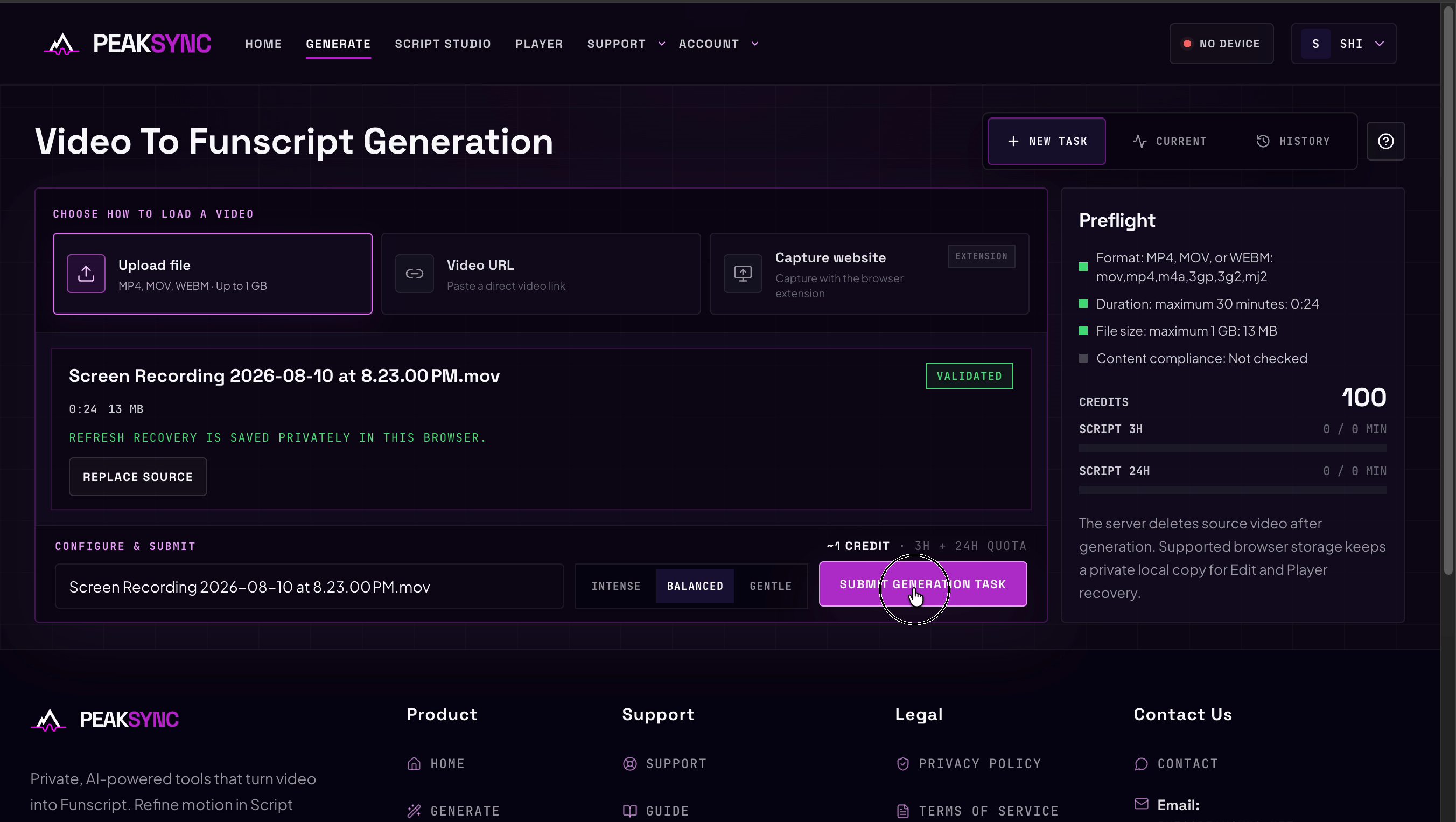Go to Home in the top navigation

coord(263,44)
